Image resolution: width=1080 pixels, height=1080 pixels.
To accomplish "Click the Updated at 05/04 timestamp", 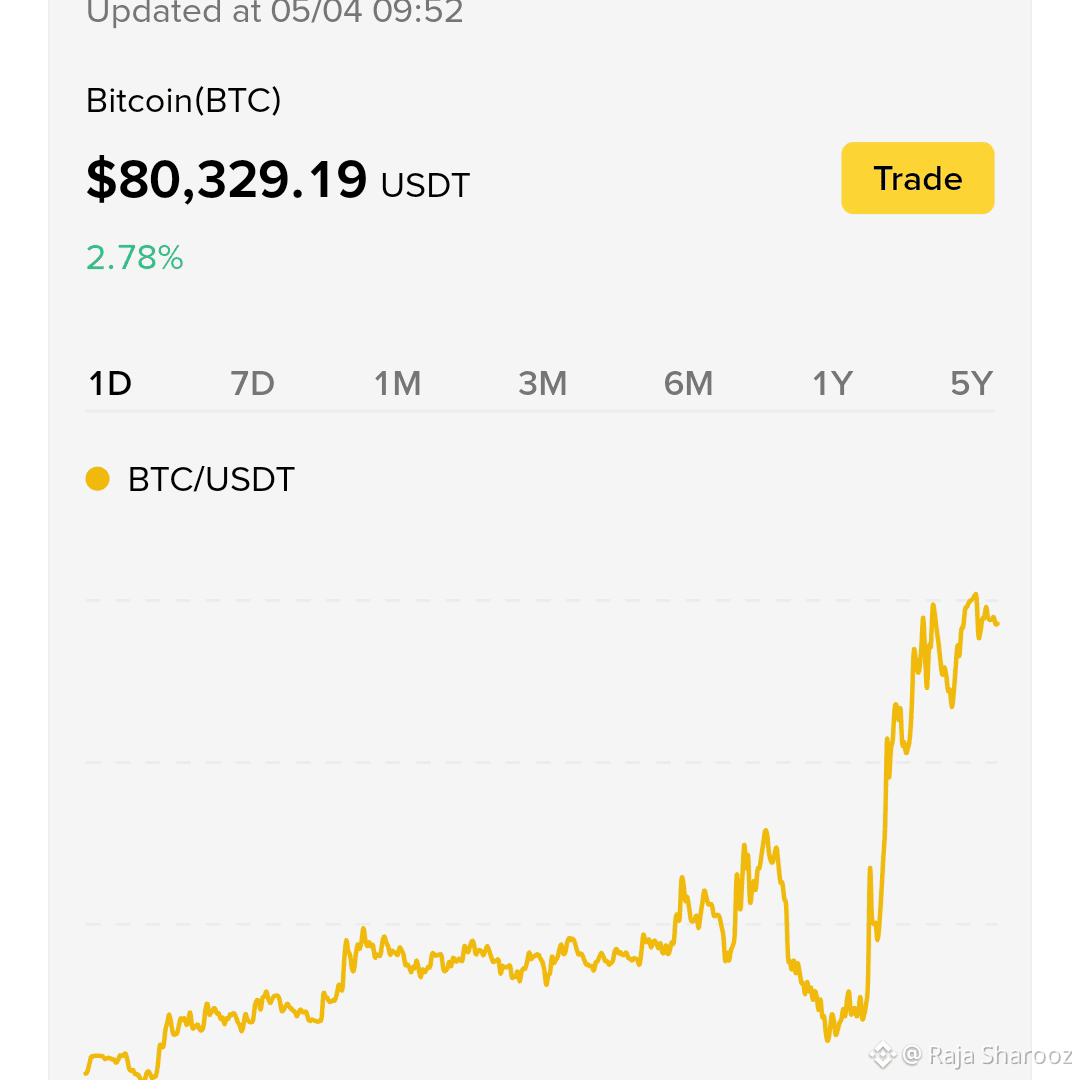I will pyautogui.click(x=274, y=12).
